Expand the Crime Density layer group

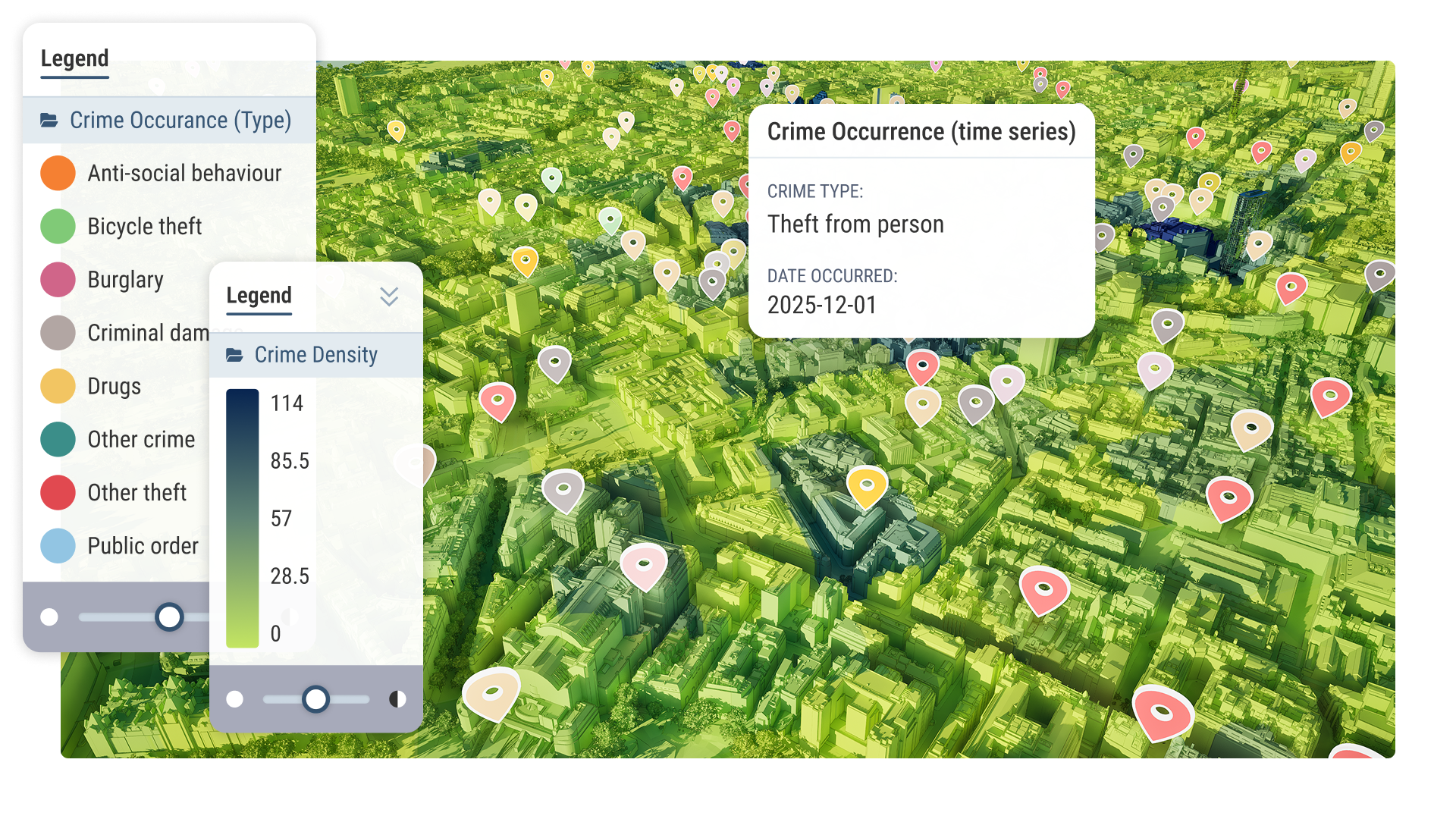(315, 355)
